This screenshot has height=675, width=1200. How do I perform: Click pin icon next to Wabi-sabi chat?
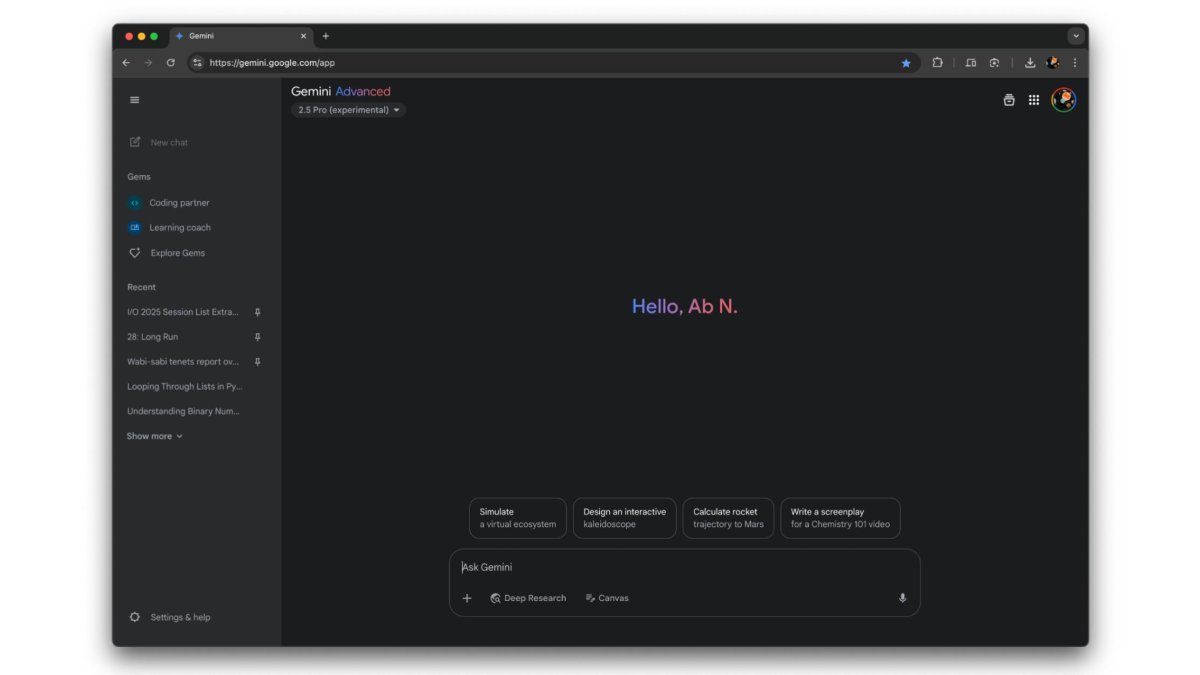click(257, 362)
